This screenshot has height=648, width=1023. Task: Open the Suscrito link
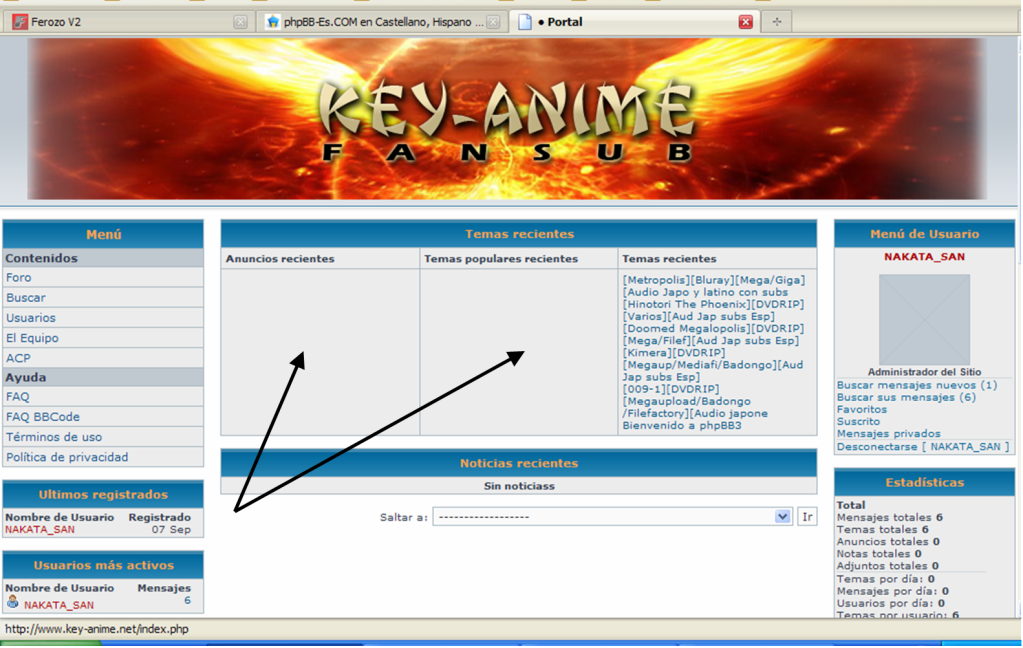coord(859,422)
